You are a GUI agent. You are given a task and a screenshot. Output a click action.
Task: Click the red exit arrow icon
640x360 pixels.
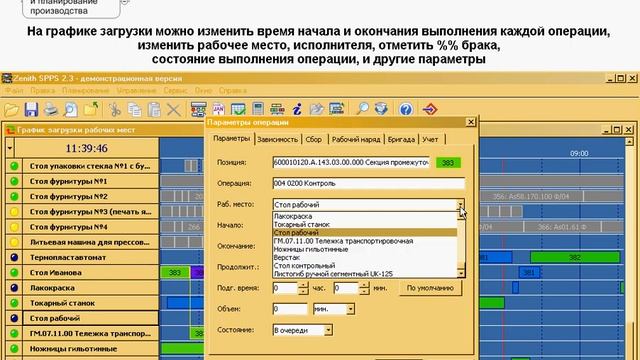pyautogui.click(x=430, y=109)
